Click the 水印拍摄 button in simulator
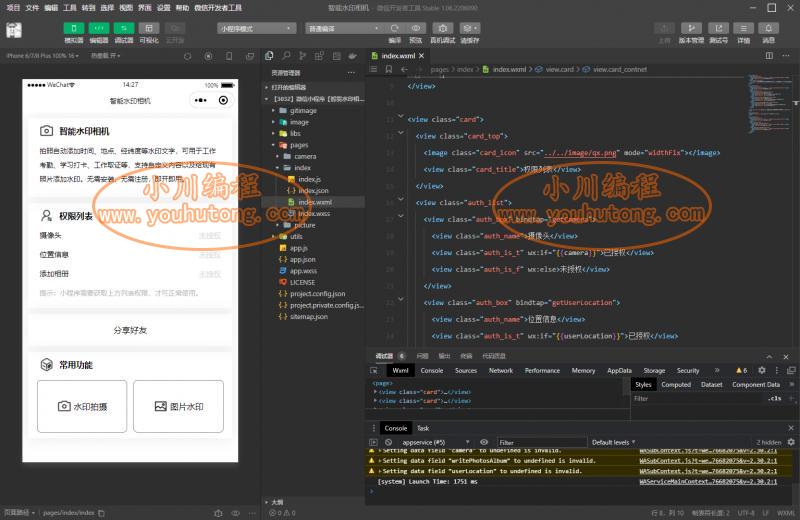This screenshot has width=800, height=520. 82,406
